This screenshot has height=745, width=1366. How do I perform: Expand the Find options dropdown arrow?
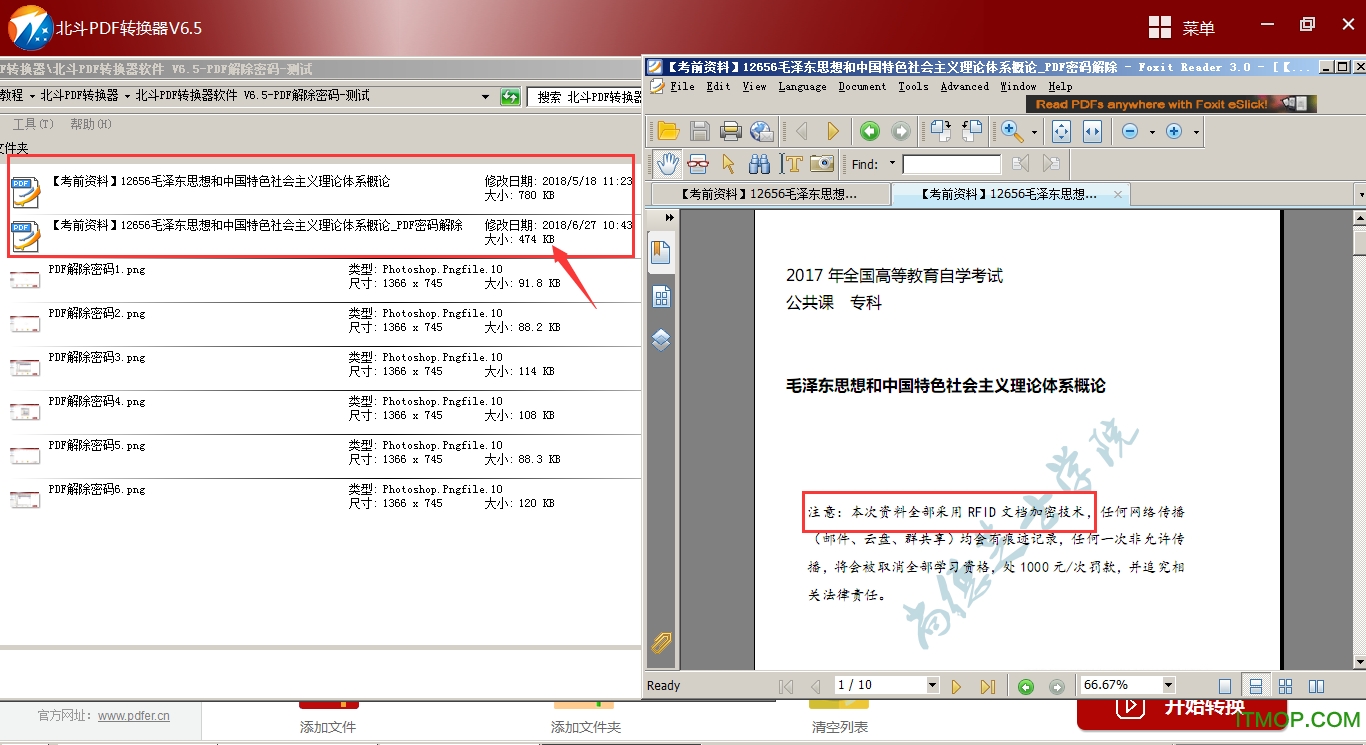point(893,164)
